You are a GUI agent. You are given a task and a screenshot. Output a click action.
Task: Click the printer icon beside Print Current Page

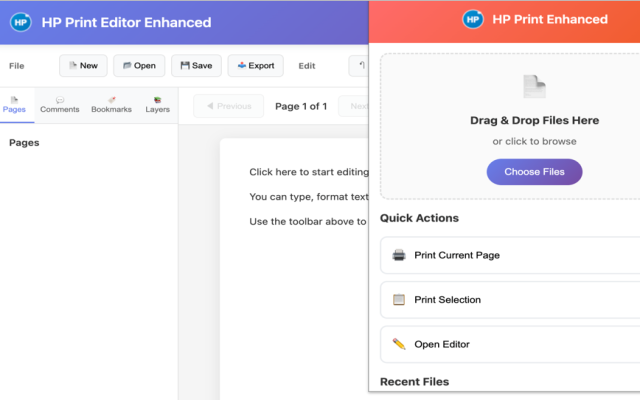coord(399,255)
